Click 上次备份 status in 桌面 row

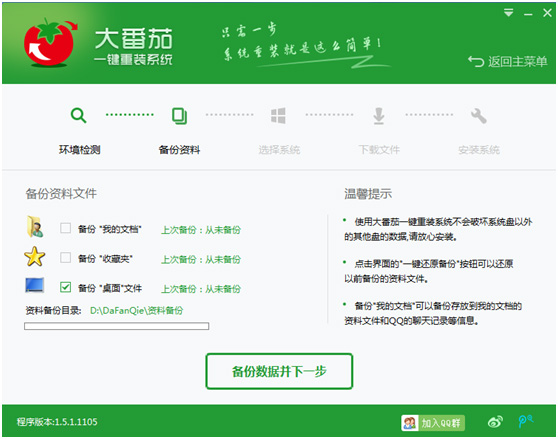tap(201, 289)
